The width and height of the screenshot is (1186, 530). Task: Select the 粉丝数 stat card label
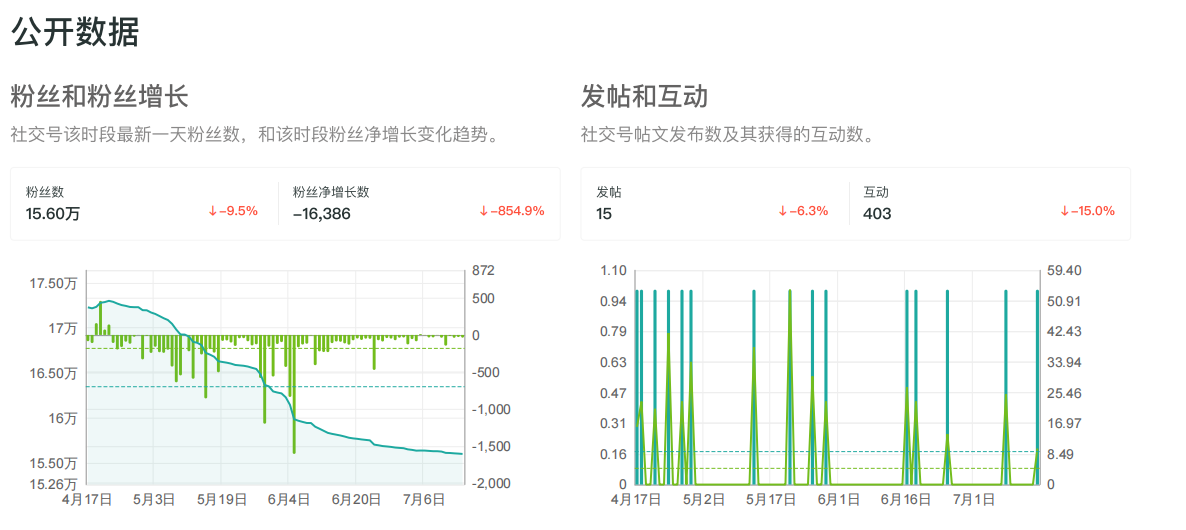[45, 192]
